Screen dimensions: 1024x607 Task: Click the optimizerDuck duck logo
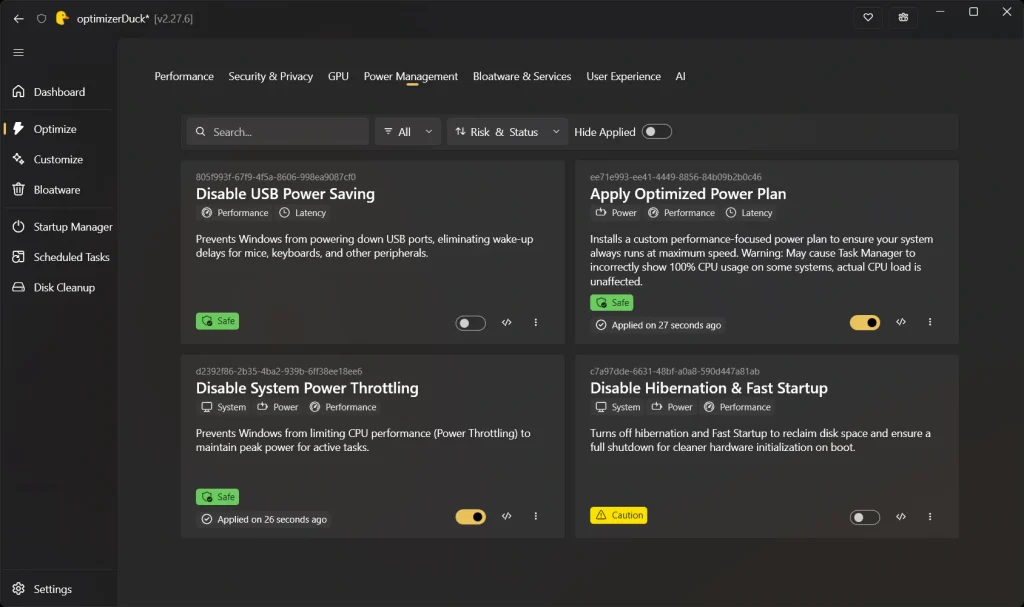62,18
